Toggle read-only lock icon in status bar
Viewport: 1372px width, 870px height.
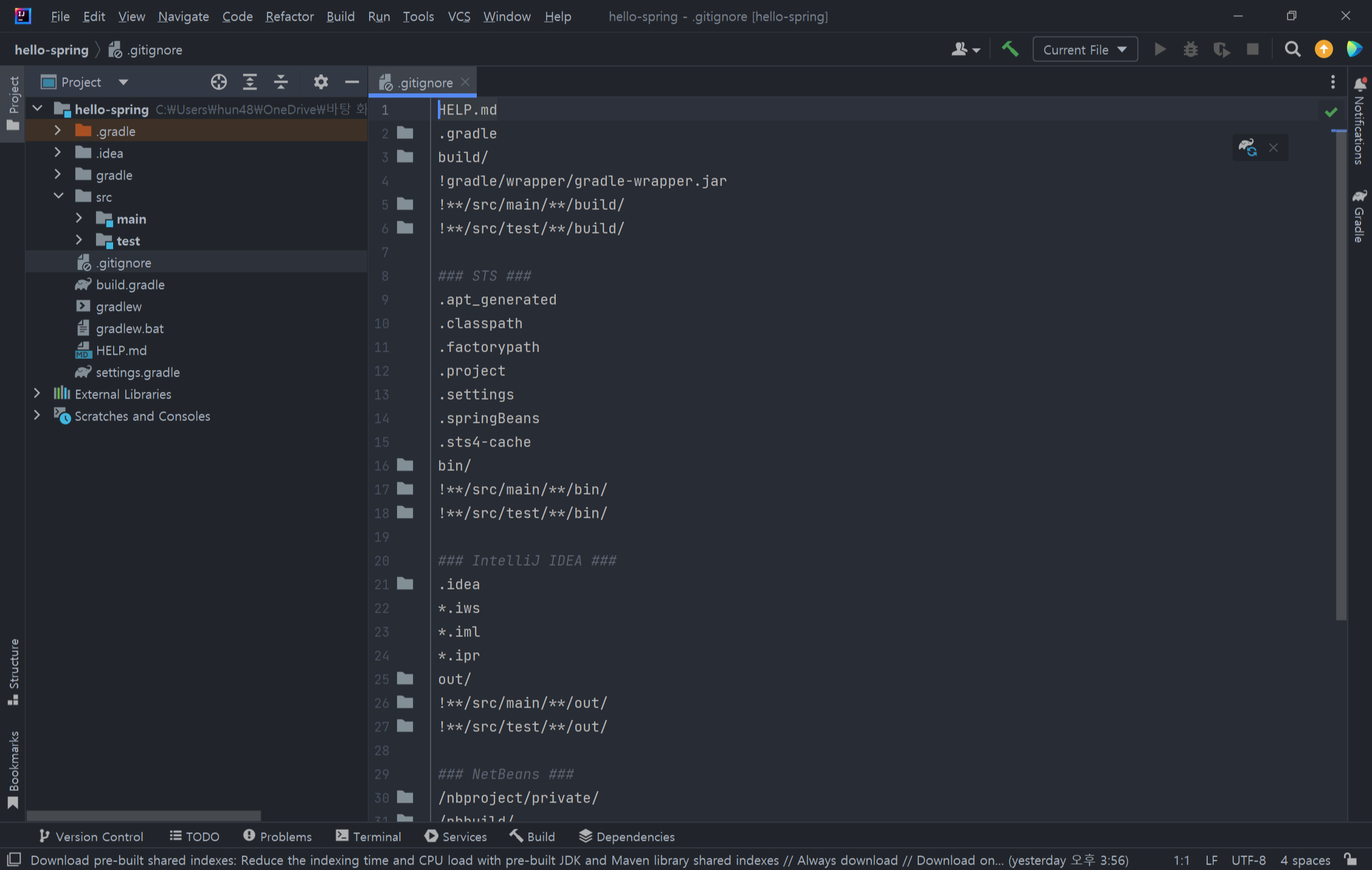(x=1350, y=860)
